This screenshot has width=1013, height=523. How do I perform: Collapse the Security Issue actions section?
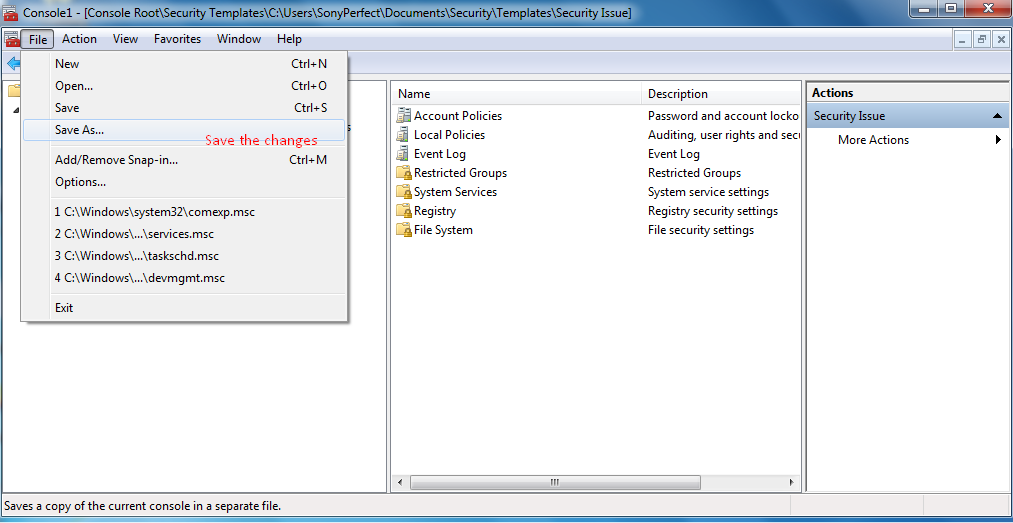pyautogui.click(x=997, y=116)
